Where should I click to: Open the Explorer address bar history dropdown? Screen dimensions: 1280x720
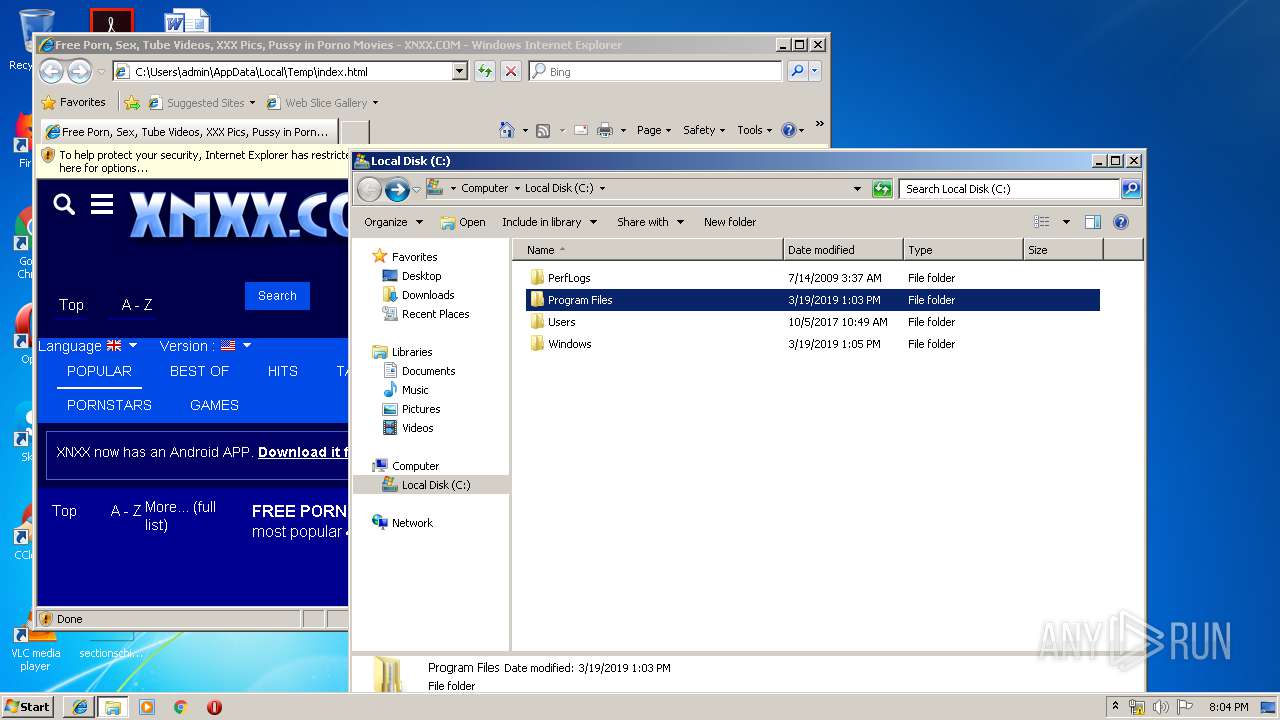857,188
